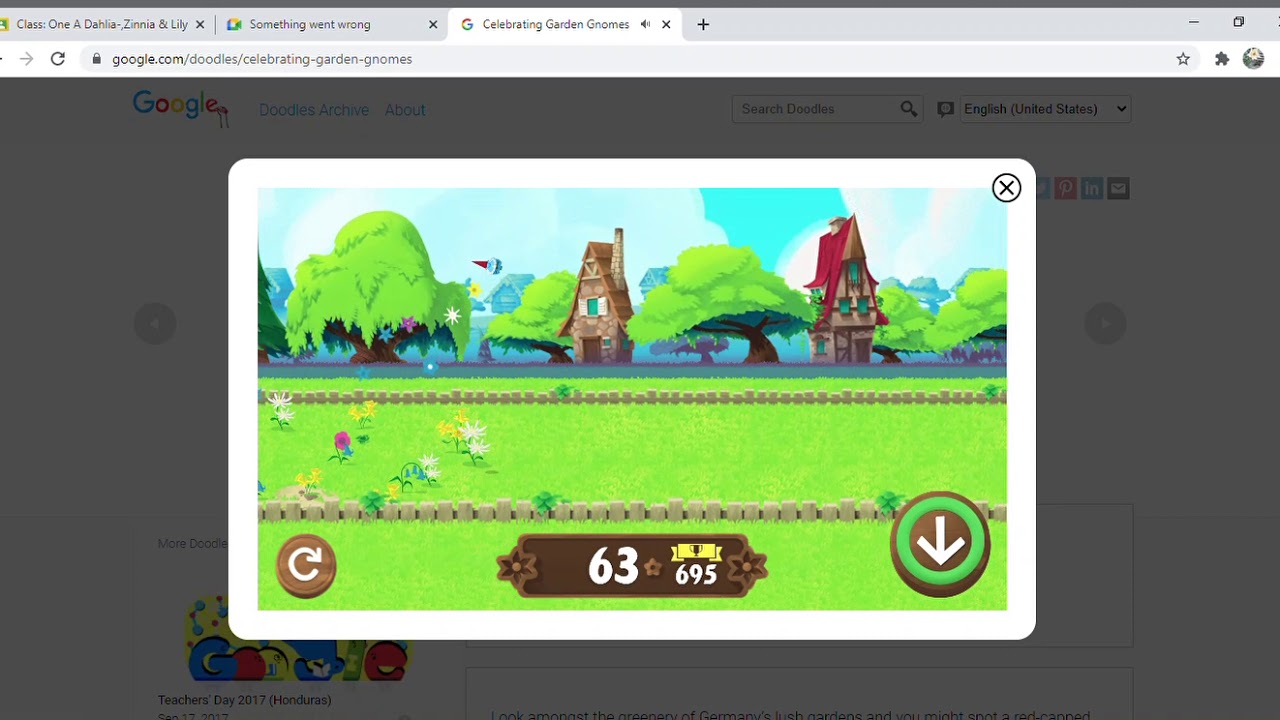Image resolution: width=1280 pixels, height=720 pixels.
Task: Click the yellow trophy icon above 695
Action: [x=696, y=552]
